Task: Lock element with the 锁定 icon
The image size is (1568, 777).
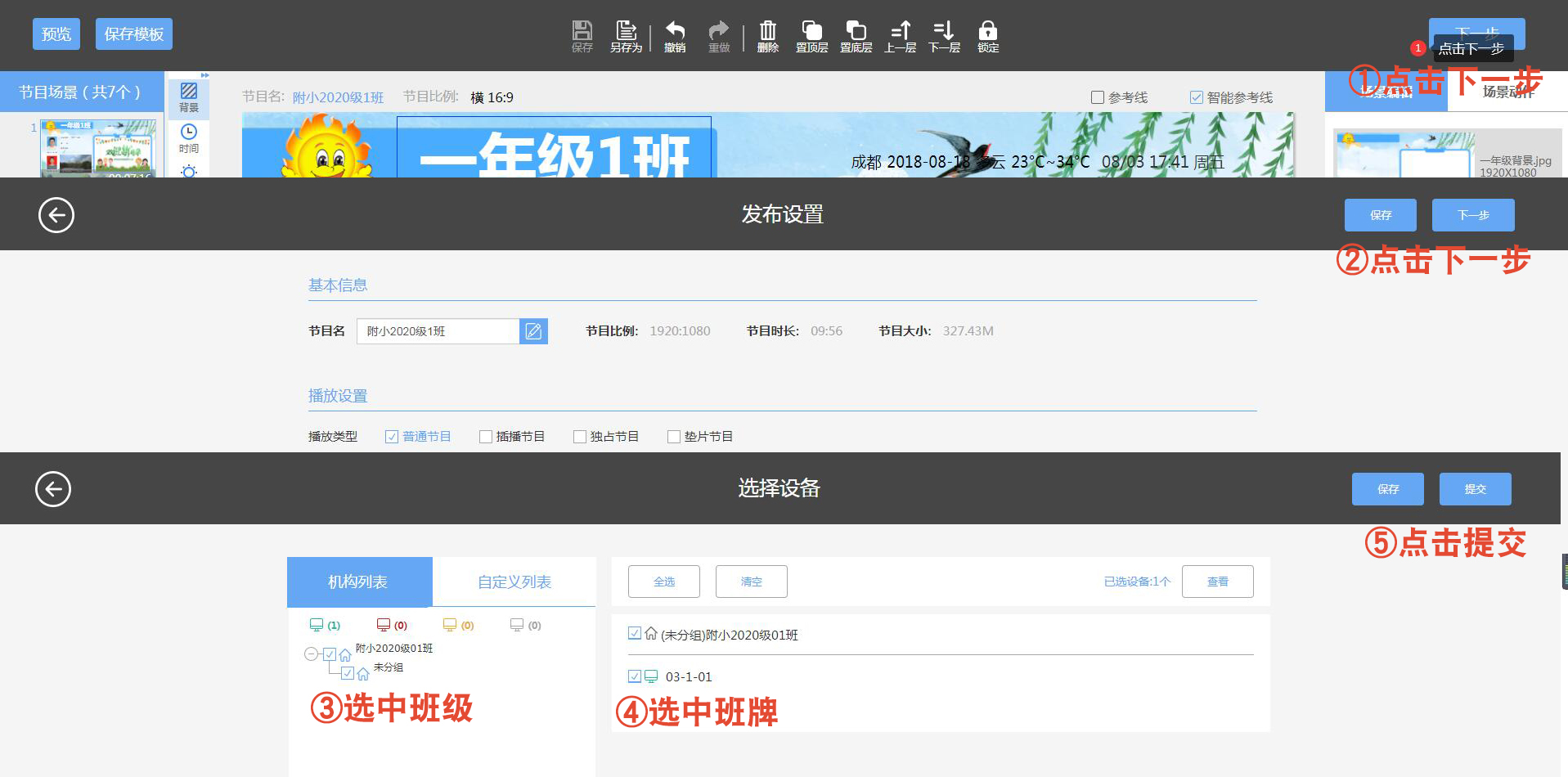Action: click(x=988, y=36)
